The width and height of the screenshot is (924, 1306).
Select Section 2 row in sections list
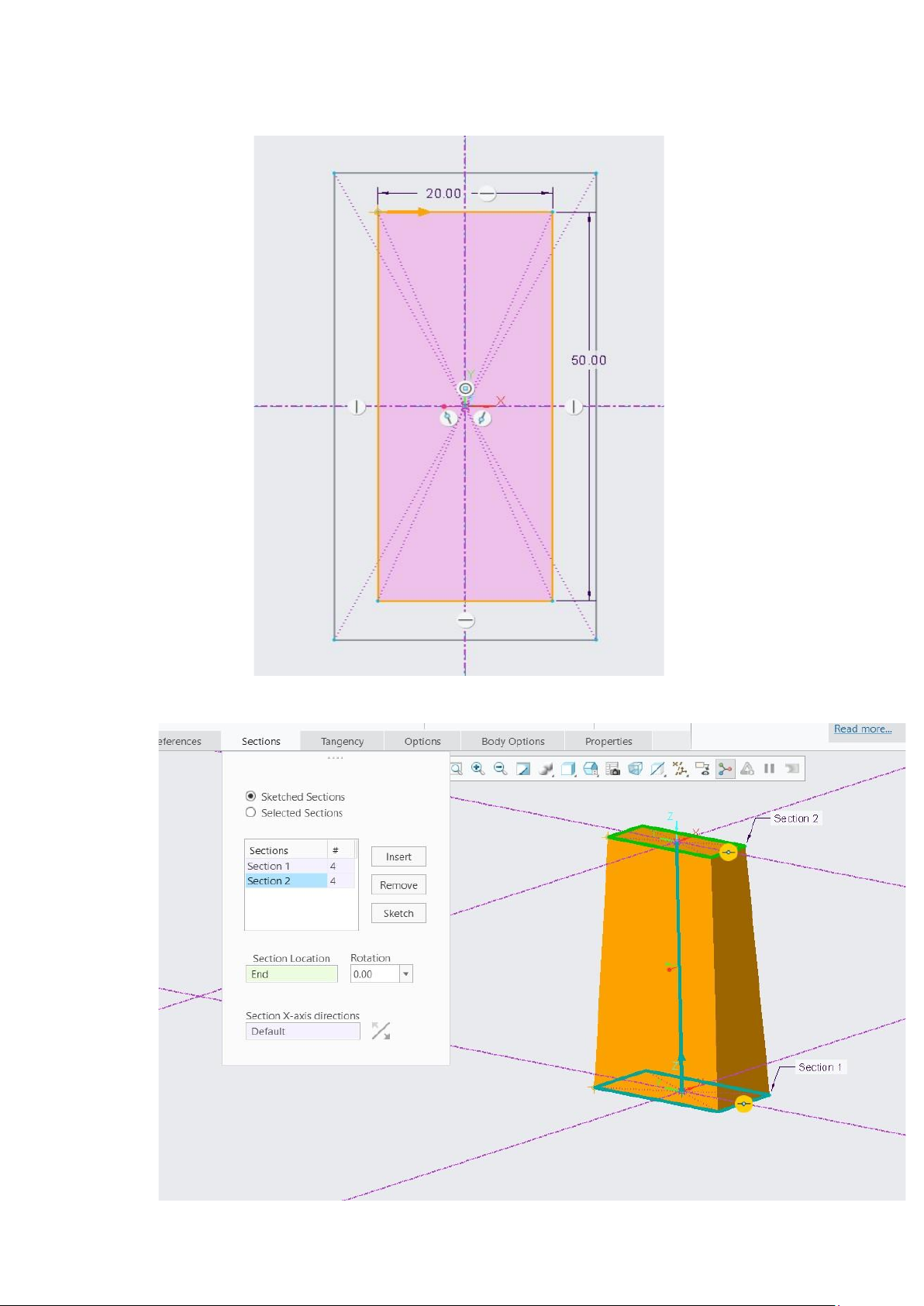(x=300, y=880)
